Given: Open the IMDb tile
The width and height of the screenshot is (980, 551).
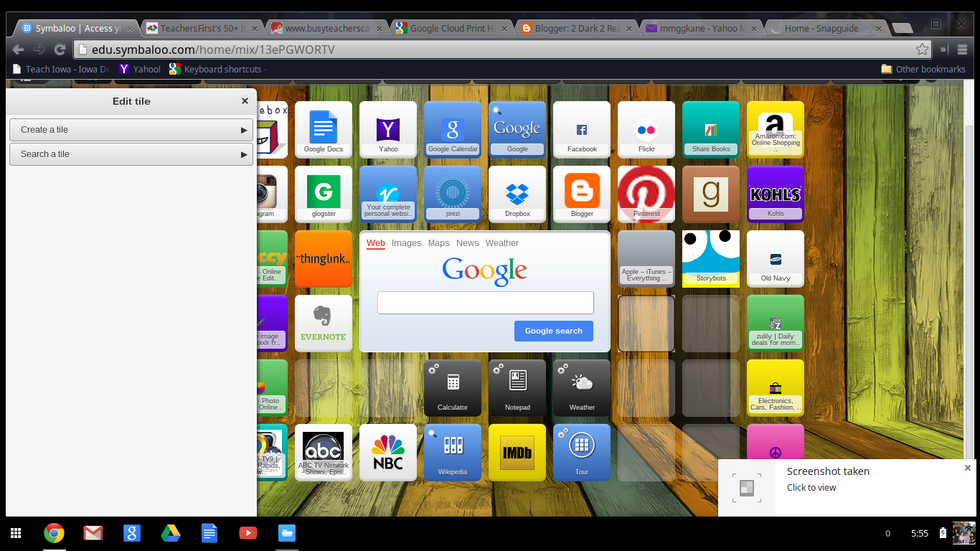Looking at the screenshot, I should (517, 452).
